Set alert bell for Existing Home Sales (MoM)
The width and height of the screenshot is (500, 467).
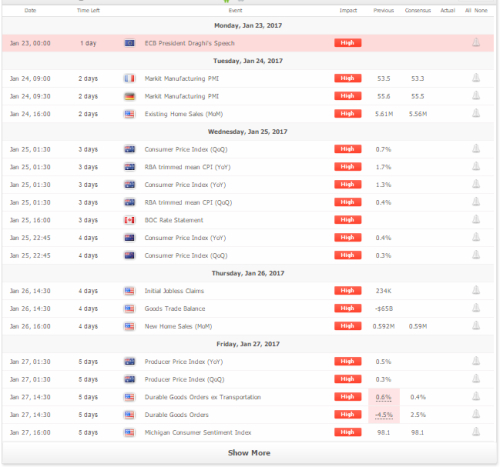pos(476,113)
